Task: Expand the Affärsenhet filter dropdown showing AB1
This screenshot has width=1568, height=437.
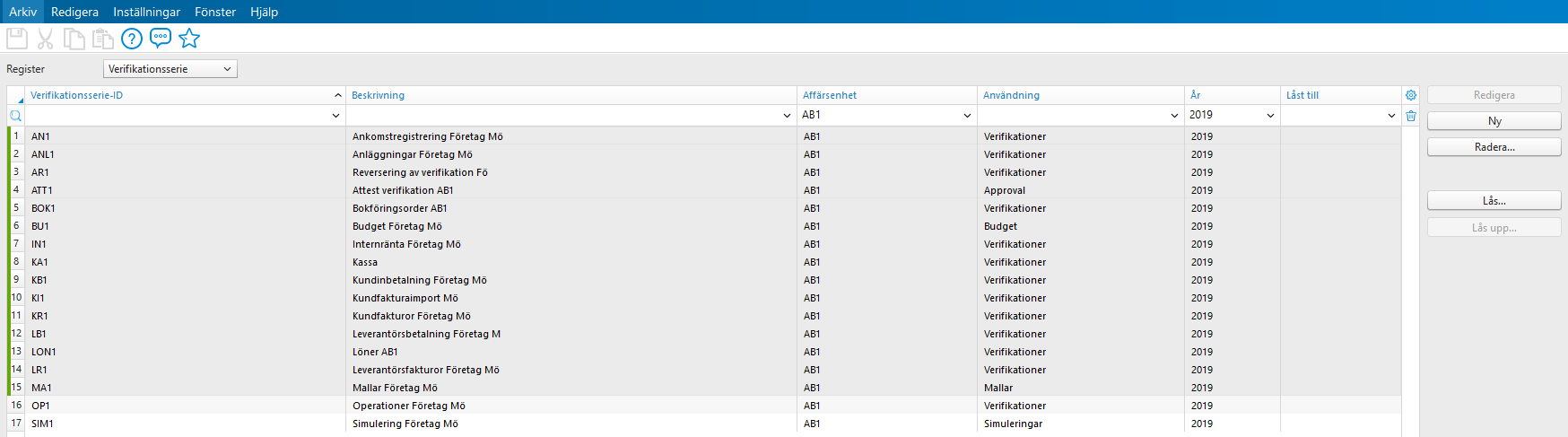Action: (x=967, y=116)
